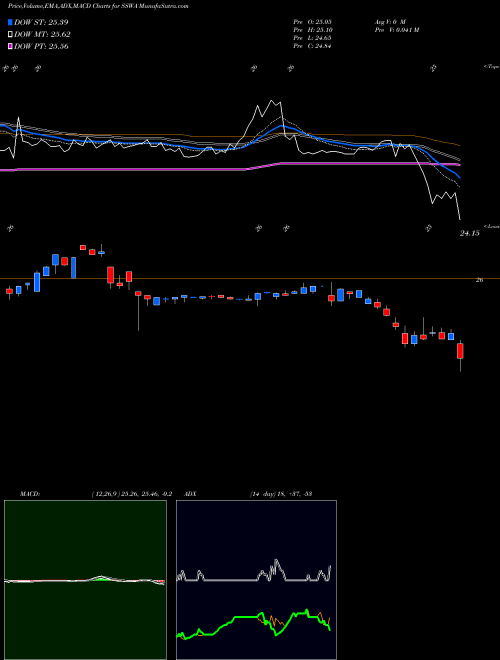Click the 24.15 last price label
Screen dimensions: 500x660
click(469, 233)
